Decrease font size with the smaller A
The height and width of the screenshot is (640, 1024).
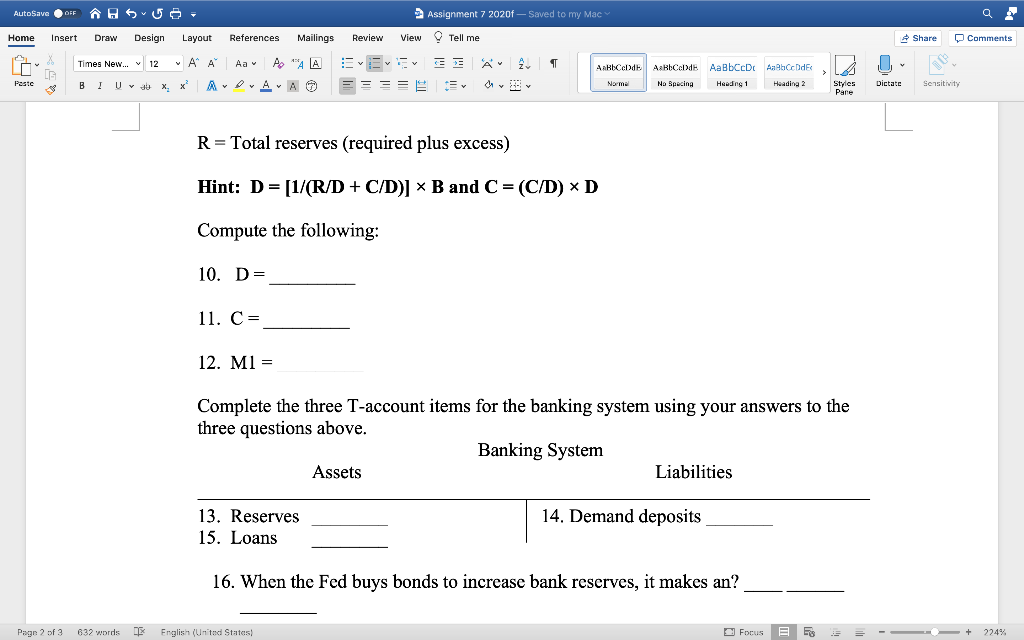coord(212,63)
